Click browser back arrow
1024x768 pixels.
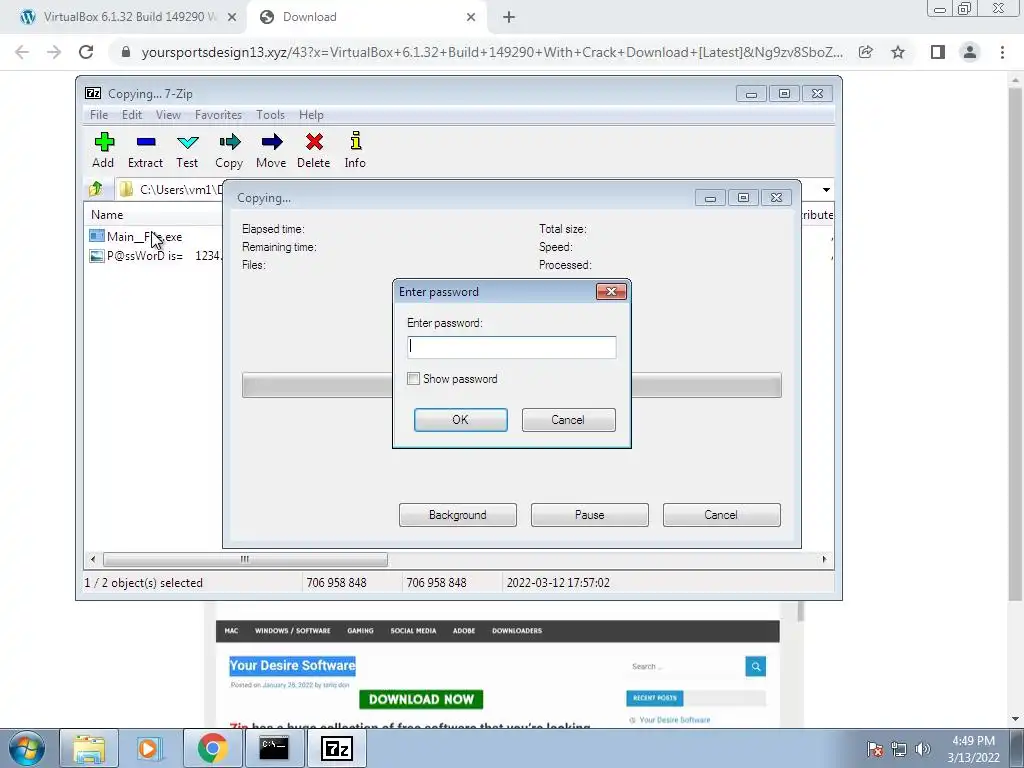tap(22, 52)
